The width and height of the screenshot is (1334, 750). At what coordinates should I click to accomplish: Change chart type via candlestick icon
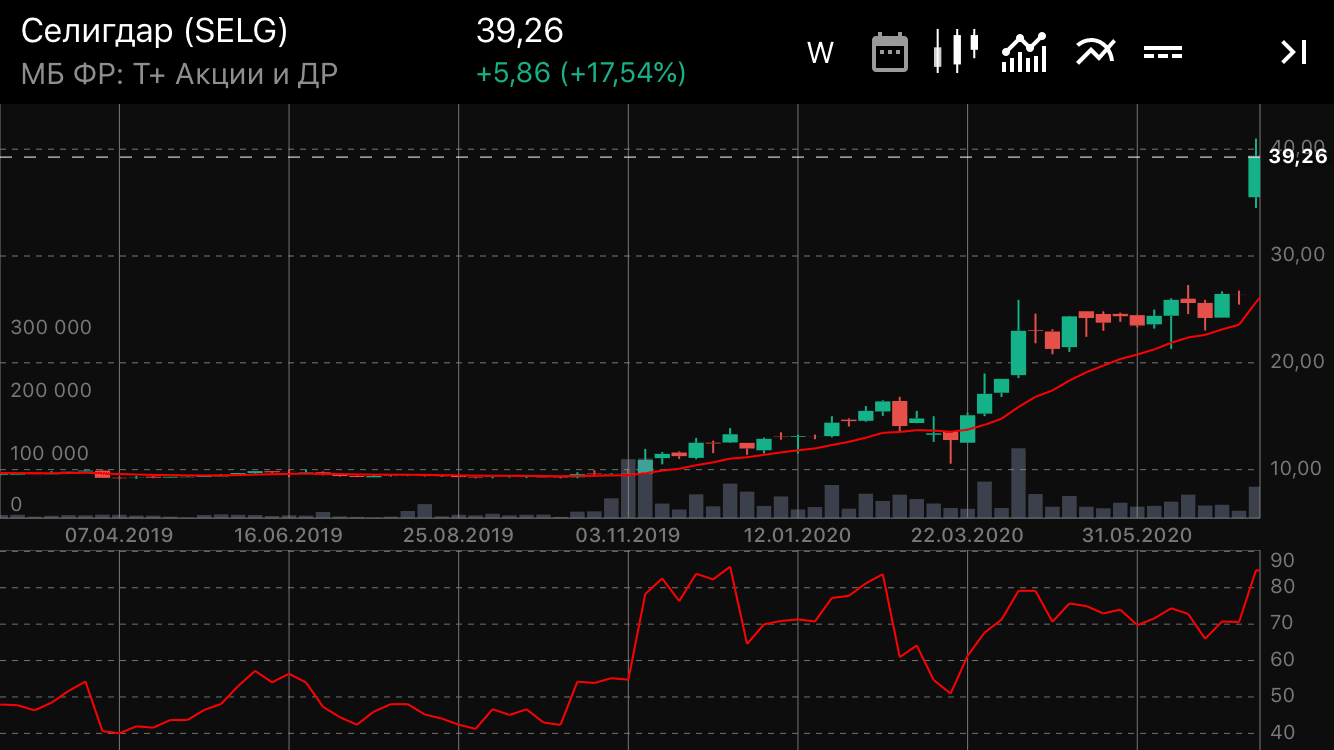click(x=956, y=51)
